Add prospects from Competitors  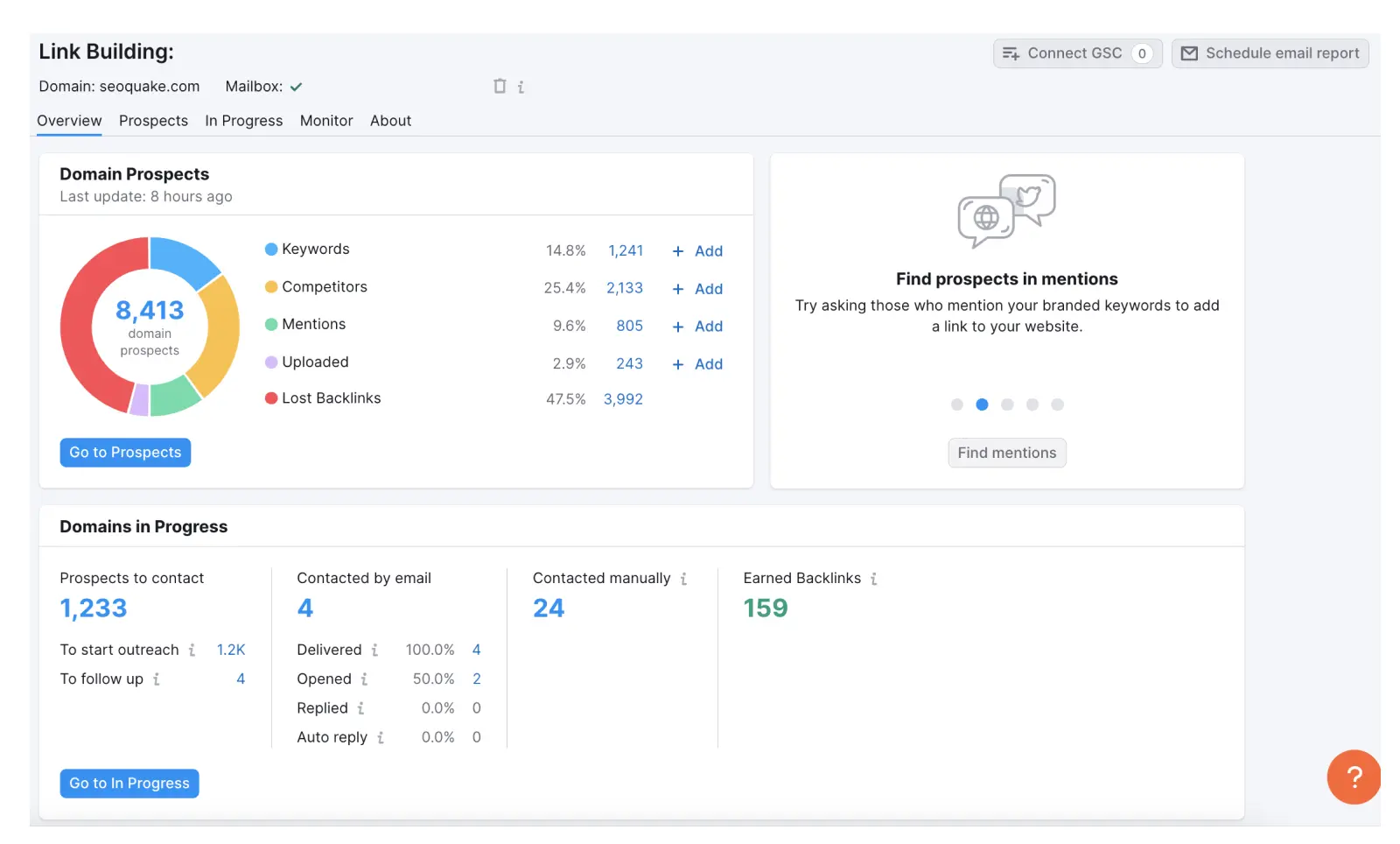[x=697, y=289]
